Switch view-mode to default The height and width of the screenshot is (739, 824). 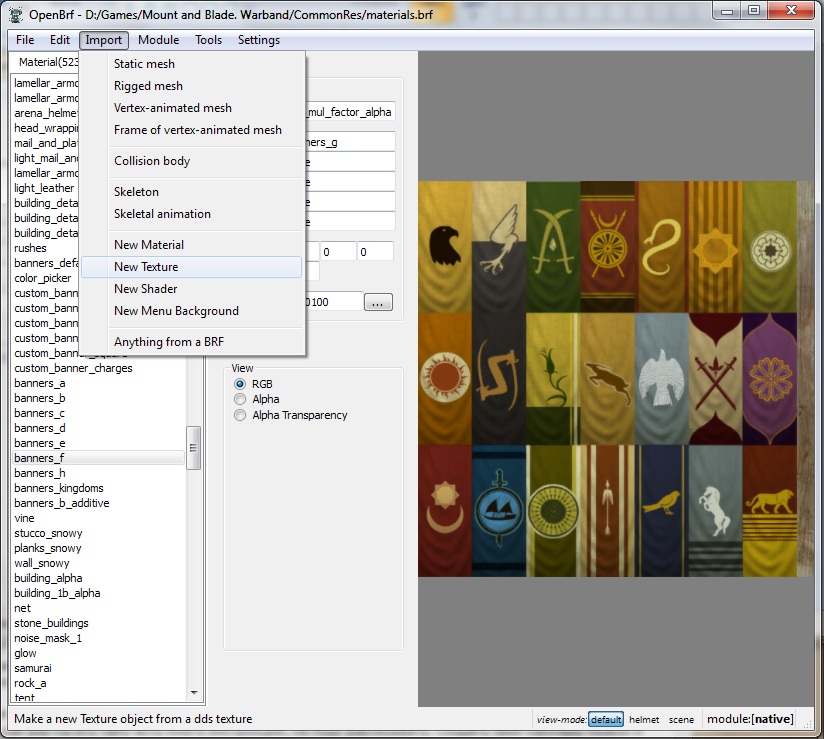(x=605, y=720)
